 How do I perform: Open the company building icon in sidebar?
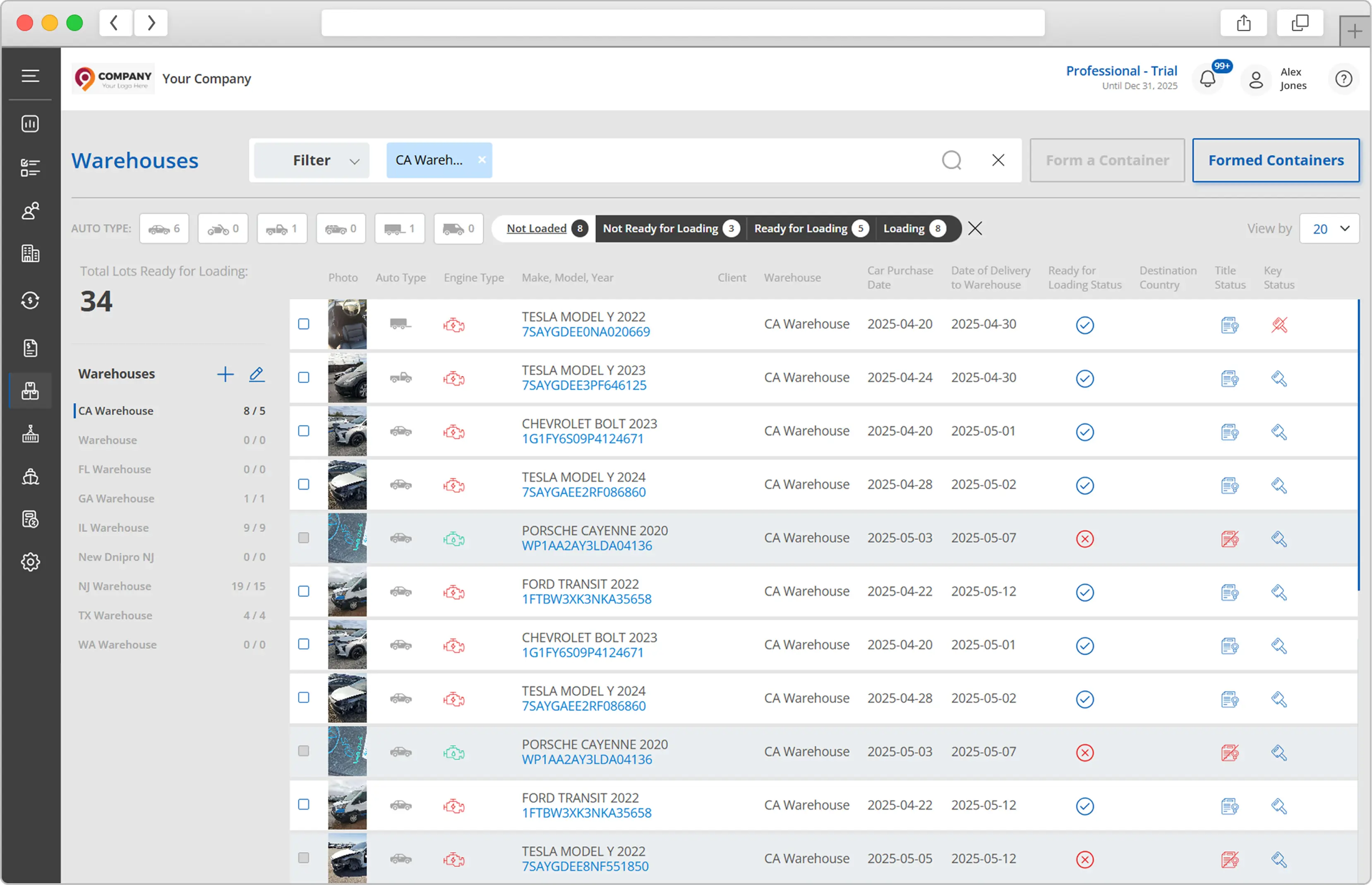(x=31, y=254)
